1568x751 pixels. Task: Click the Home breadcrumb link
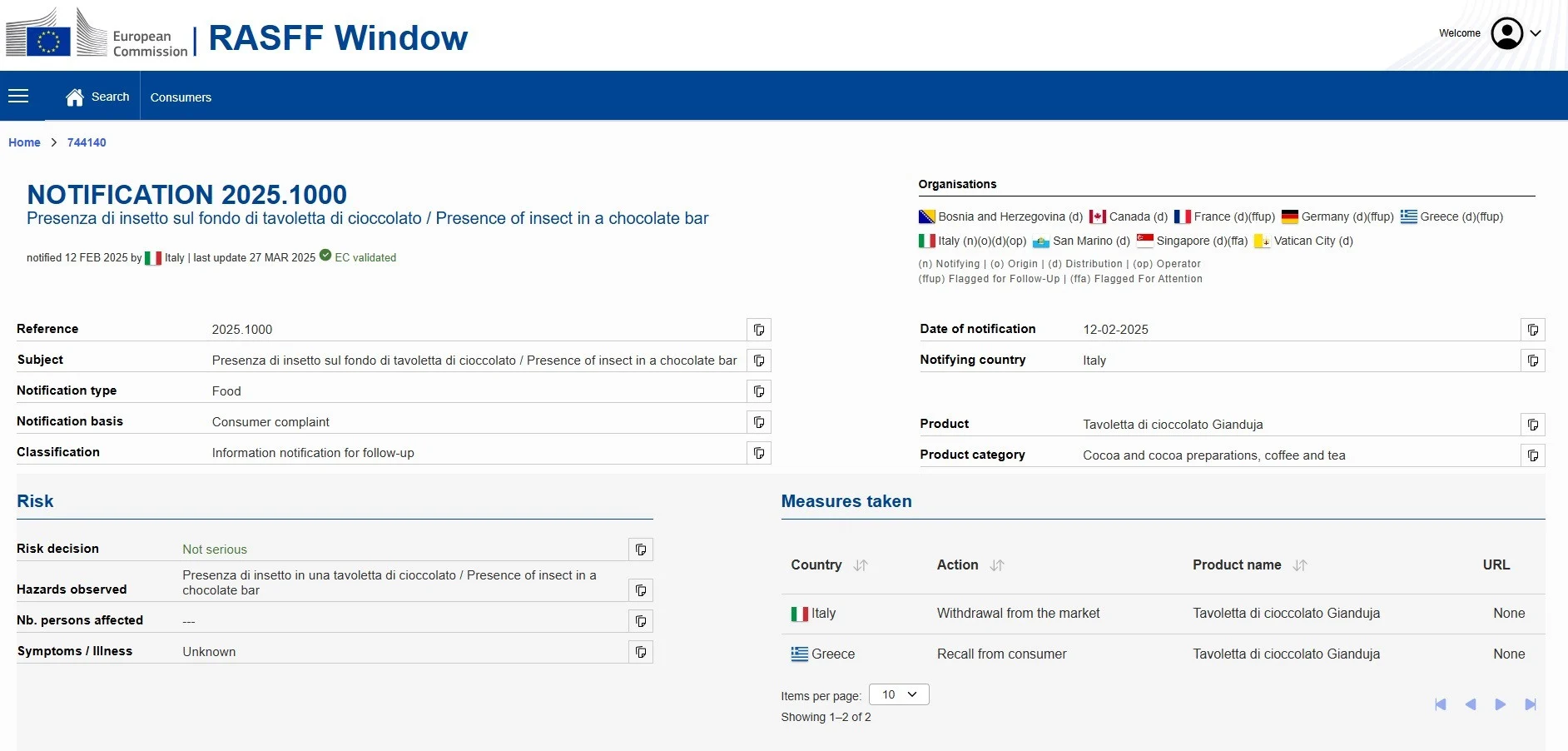pyautogui.click(x=24, y=142)
